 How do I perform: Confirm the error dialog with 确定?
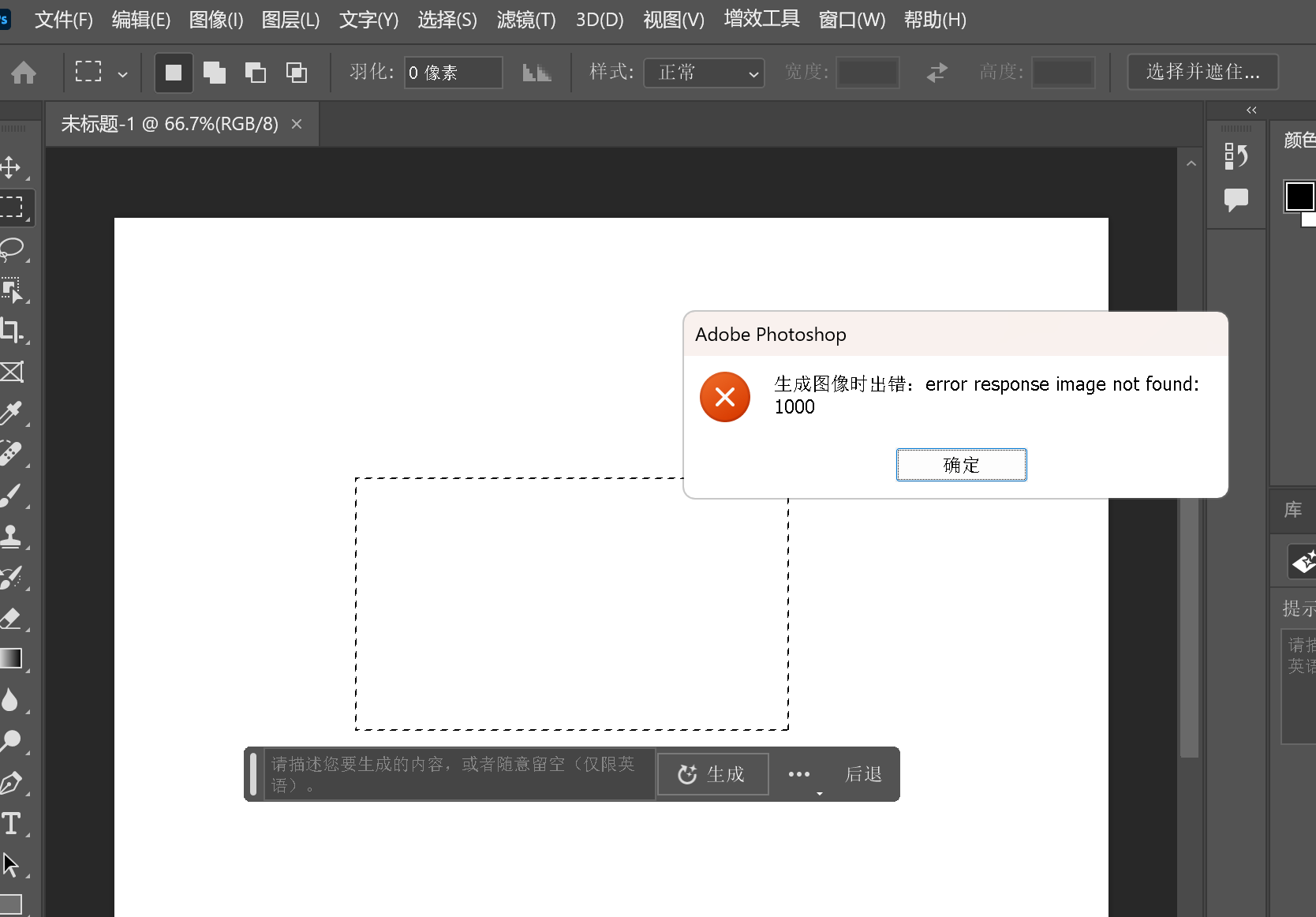click(961, 465)
